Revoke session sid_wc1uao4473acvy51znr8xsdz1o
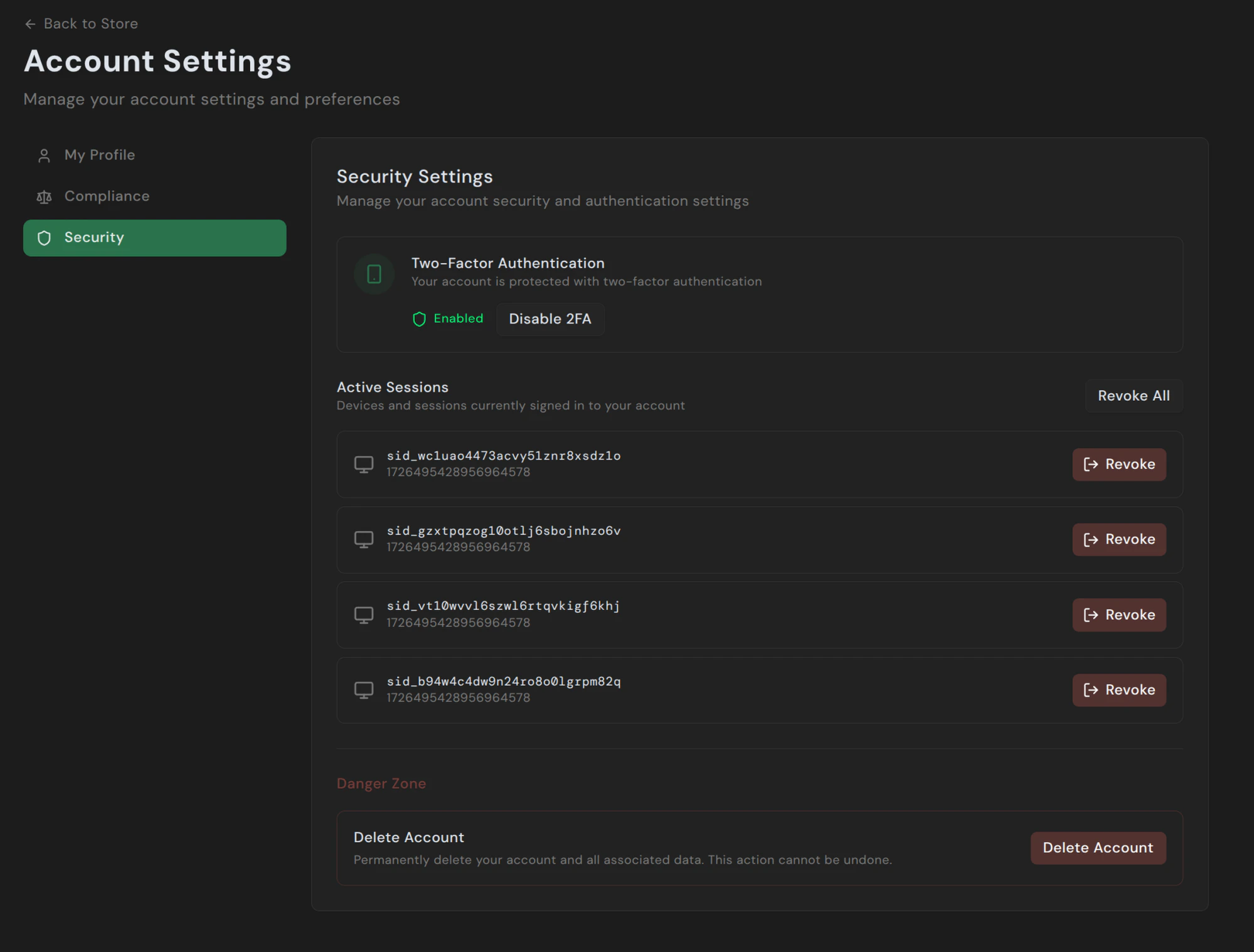1254x952 pixels. click(x=1119, y=464)
